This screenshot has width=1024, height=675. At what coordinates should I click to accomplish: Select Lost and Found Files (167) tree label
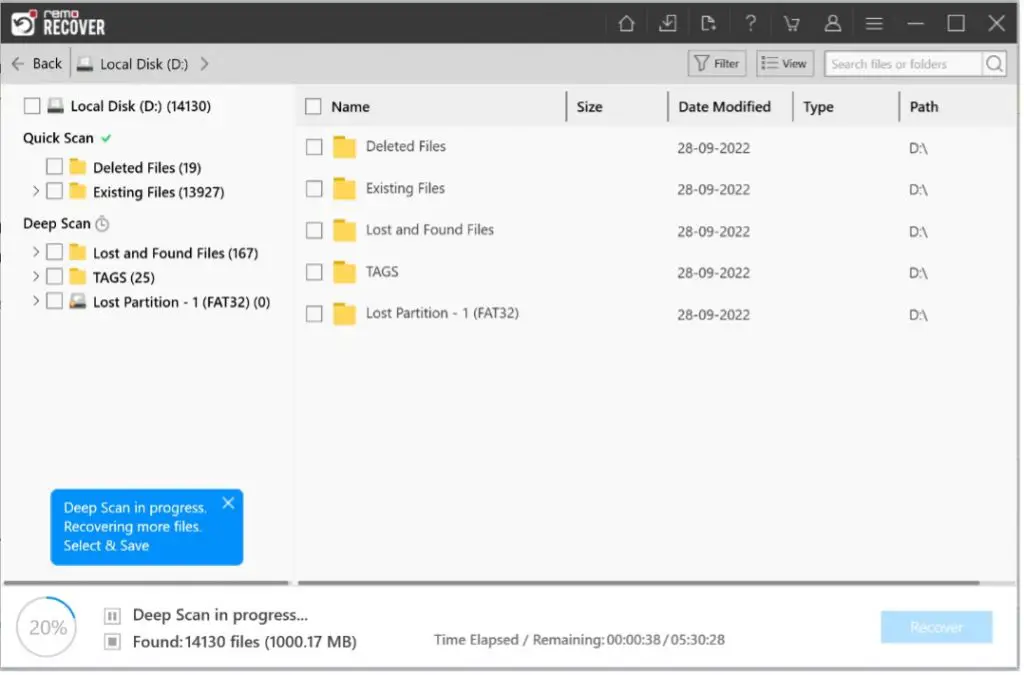click(x=176, y=254)
